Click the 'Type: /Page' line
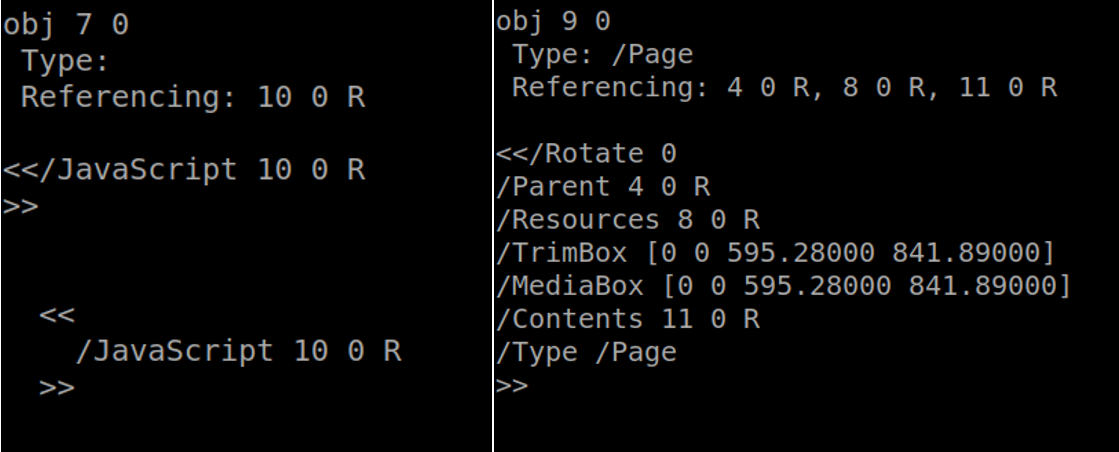The width and height of the screenshot is (1119, 452). click(603, 55)
